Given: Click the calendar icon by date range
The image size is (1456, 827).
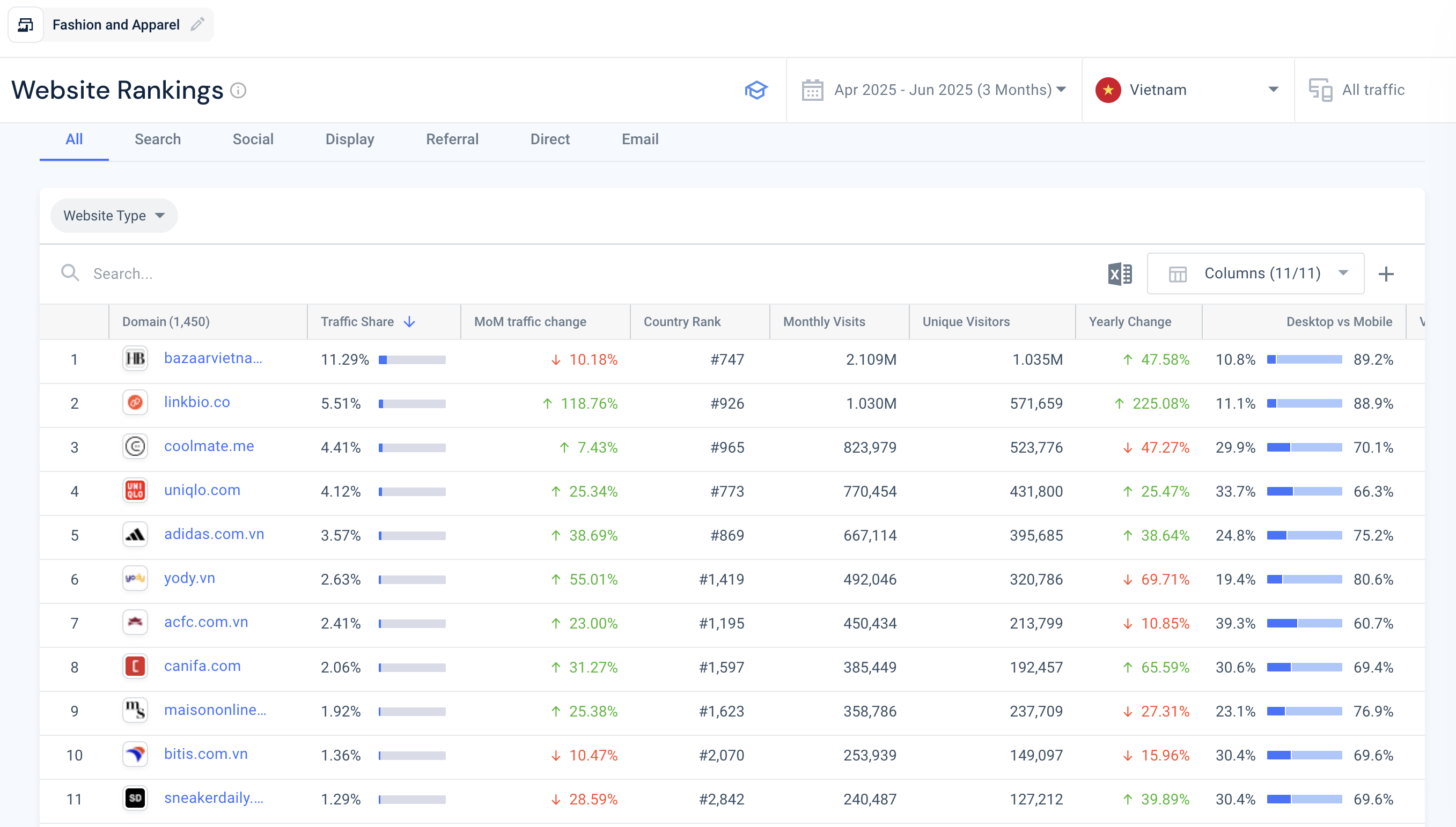Looking at the screenshot, I should click(812, 90).
